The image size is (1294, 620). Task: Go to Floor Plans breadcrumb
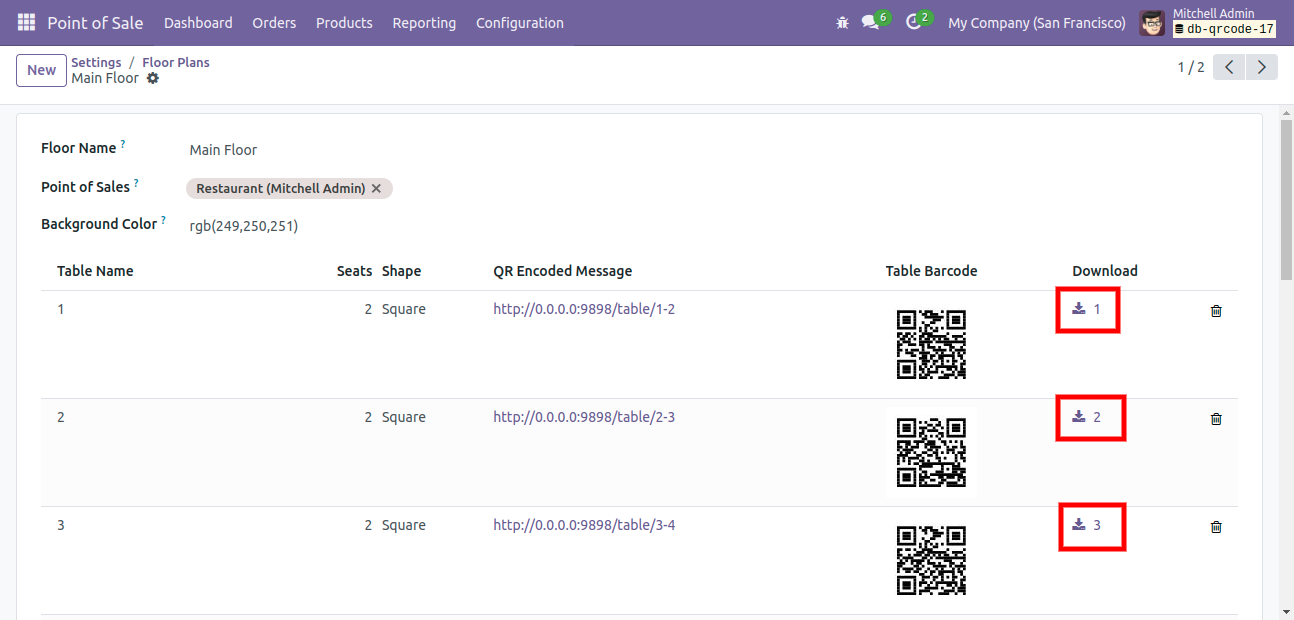click(x=176, y=62)
